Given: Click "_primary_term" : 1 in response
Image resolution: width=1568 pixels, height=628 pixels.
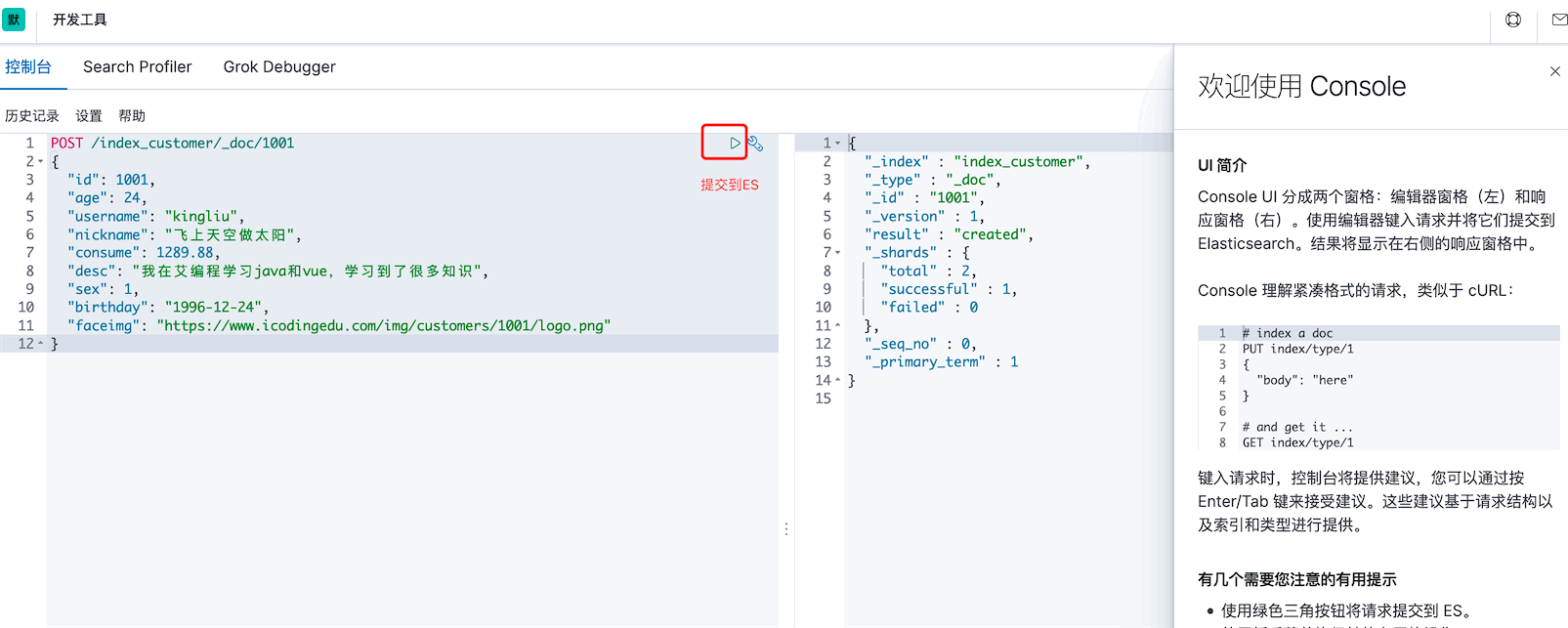Looking at the screenshot, I should click(x=941, y=361).
